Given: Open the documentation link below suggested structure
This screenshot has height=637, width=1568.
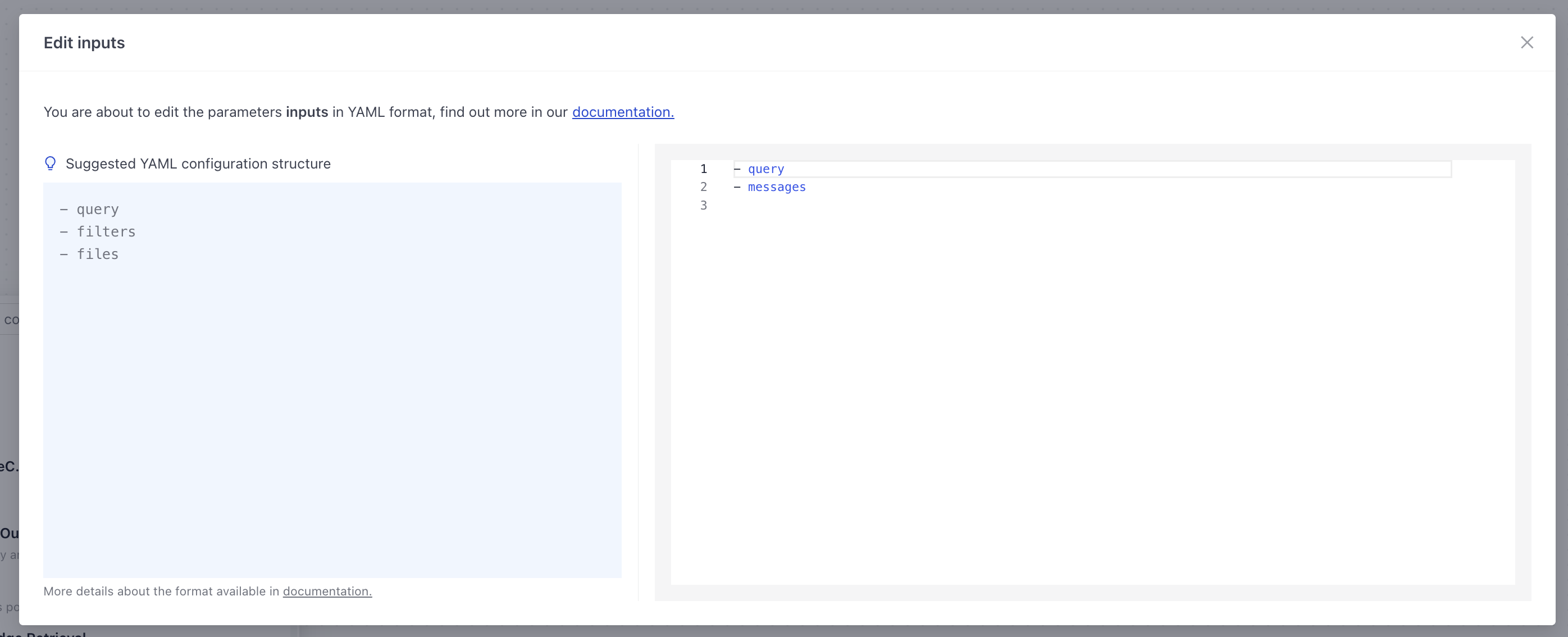Looking at the screenshot, I should tap(327, 591).
